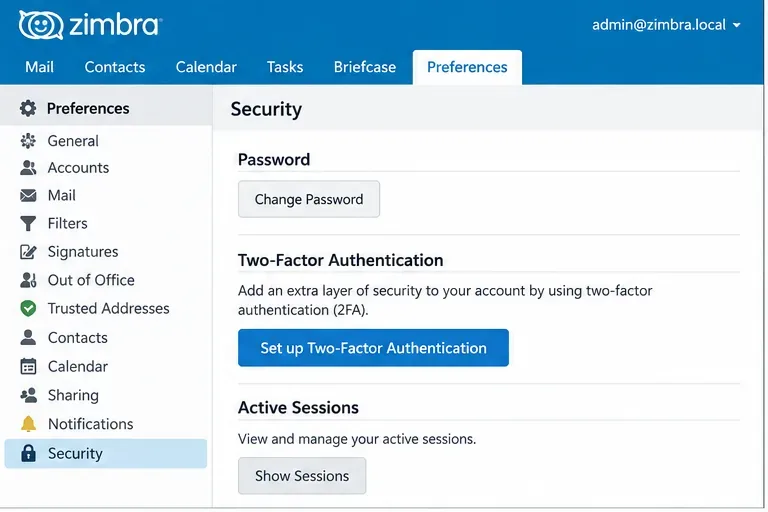This screenshot has width=768, height=512.
Task: Click the Filters funnel icon
Action: (28, 223)
